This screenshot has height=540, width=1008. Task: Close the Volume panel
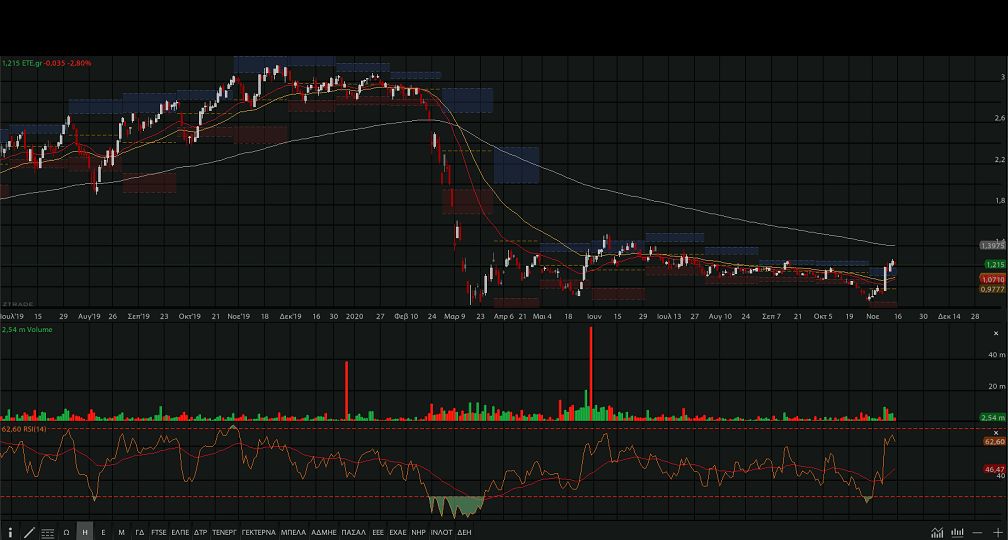click(x=996, y=333)
